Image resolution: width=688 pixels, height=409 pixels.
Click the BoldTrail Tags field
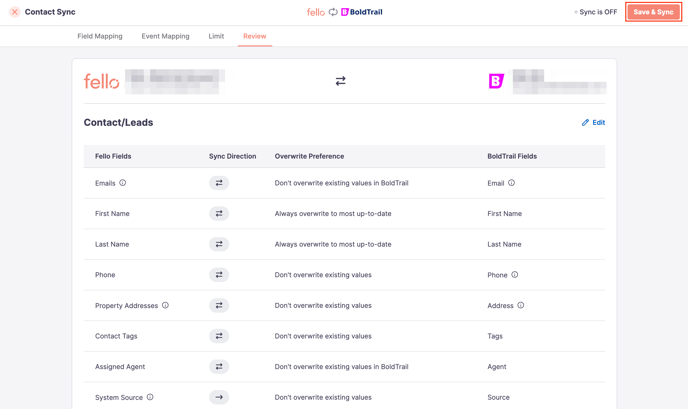495,336
